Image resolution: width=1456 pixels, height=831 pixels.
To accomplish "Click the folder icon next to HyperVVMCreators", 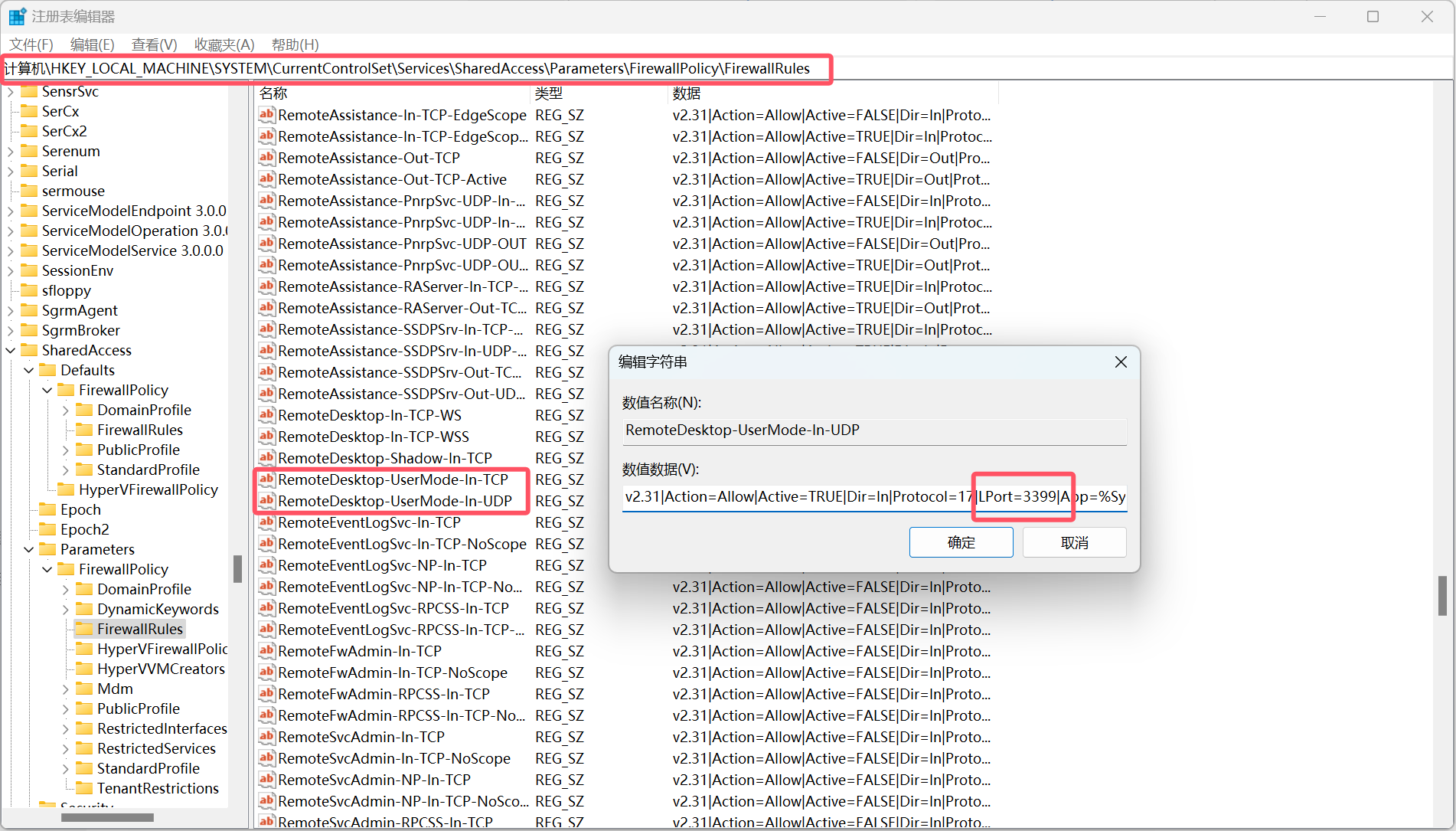I will click(85, 669).
